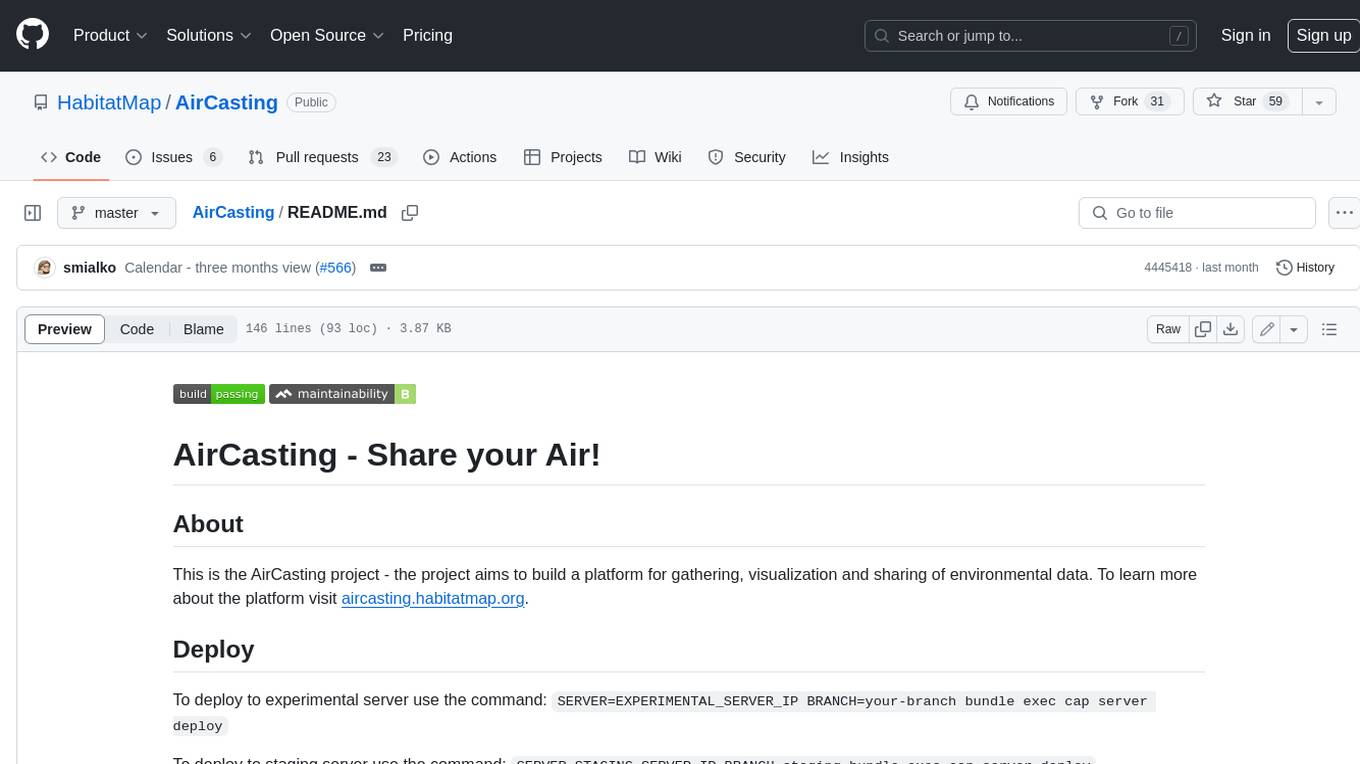Open the Insights tab

(x=851, y=157)
